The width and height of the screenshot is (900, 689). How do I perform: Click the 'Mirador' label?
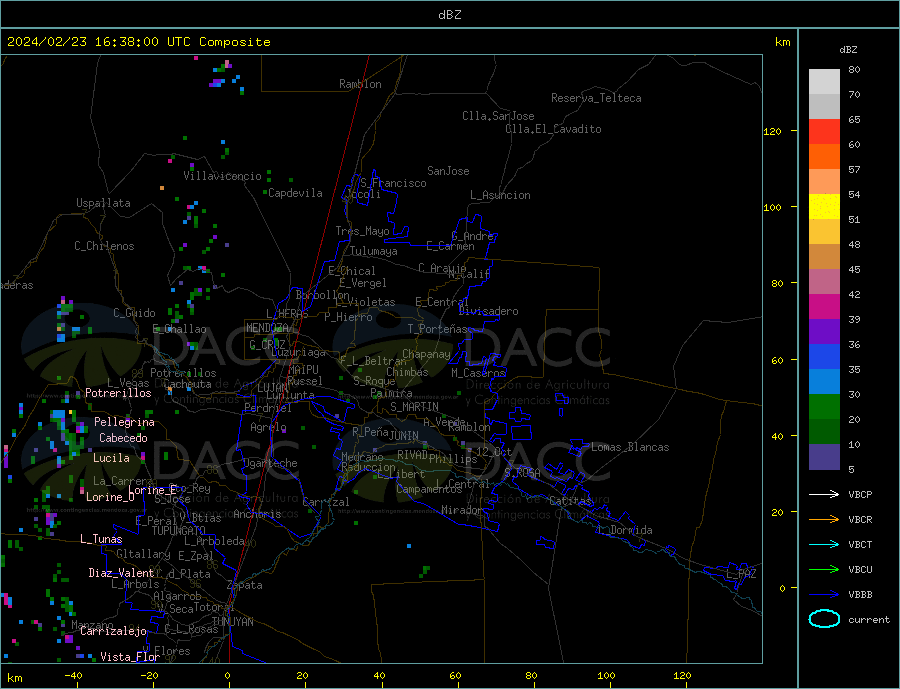point(463,510)
